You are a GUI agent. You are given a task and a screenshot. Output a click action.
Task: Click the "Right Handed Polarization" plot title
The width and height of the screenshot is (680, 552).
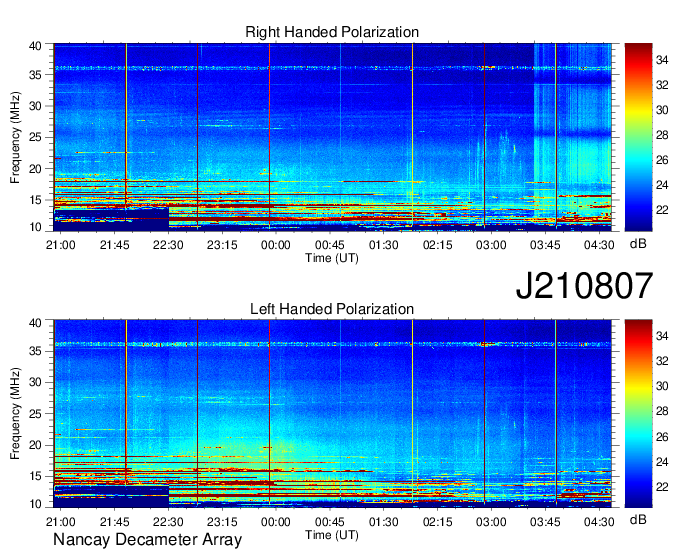coord(332,32)
